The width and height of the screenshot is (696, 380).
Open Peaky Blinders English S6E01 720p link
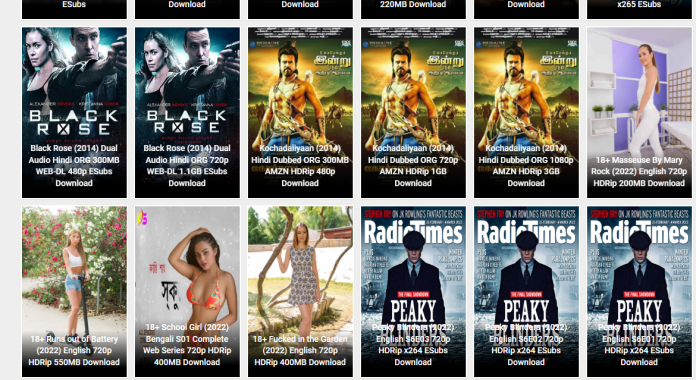tap(639, 291)
